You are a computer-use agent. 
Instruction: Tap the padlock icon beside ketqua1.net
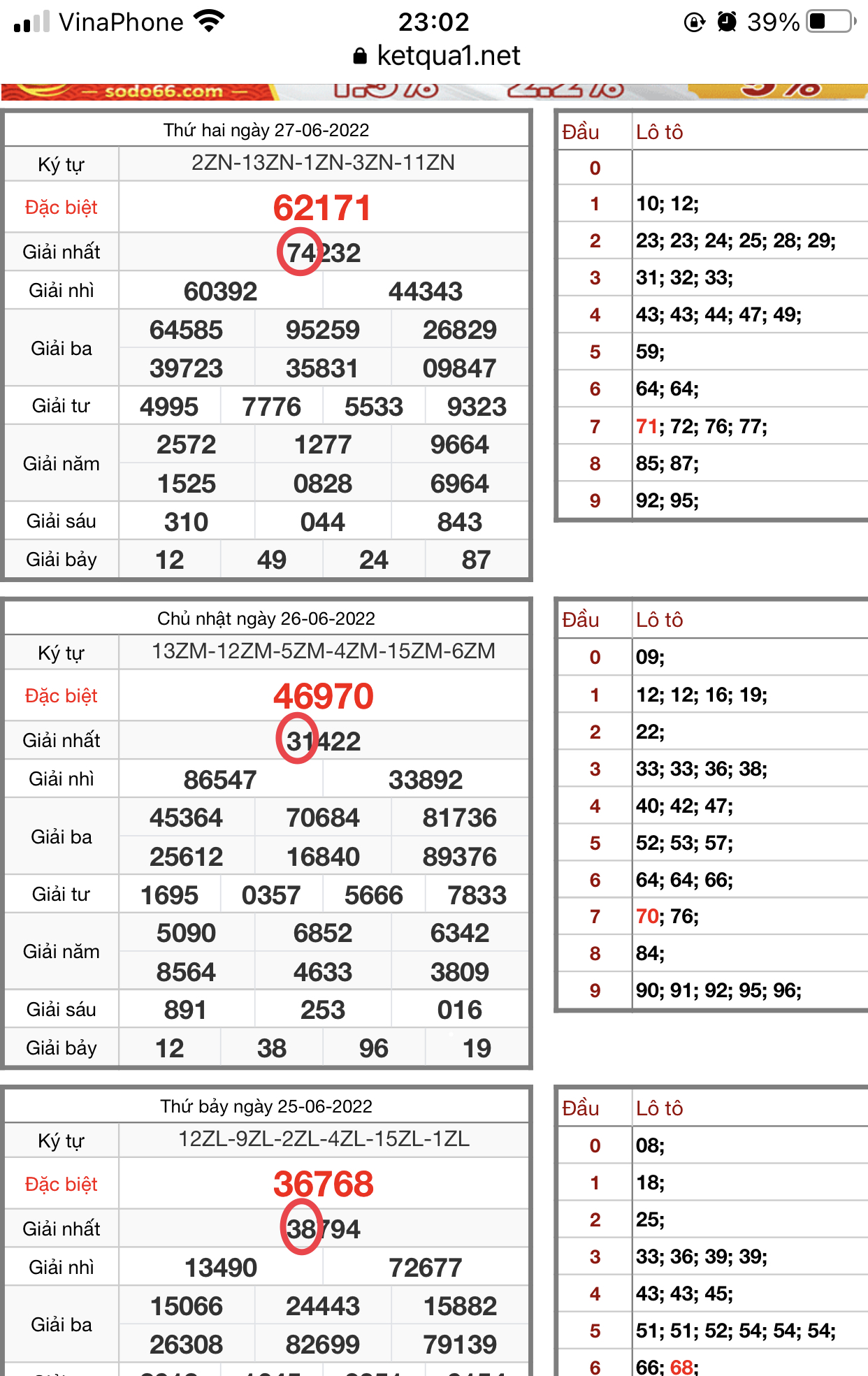click(x=360, y=57)
